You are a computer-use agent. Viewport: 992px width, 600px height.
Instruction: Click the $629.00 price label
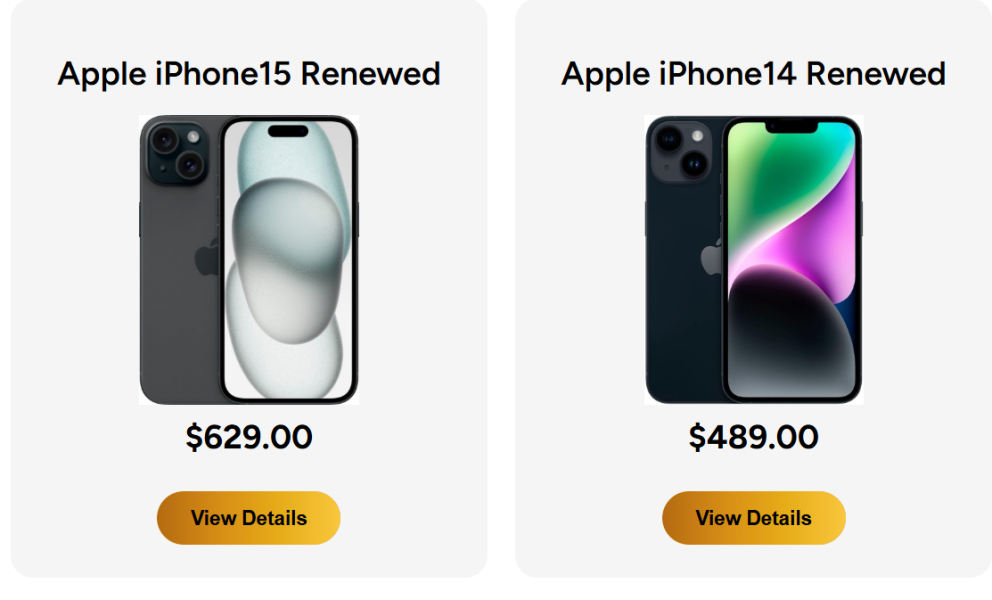tap(249, 437)
